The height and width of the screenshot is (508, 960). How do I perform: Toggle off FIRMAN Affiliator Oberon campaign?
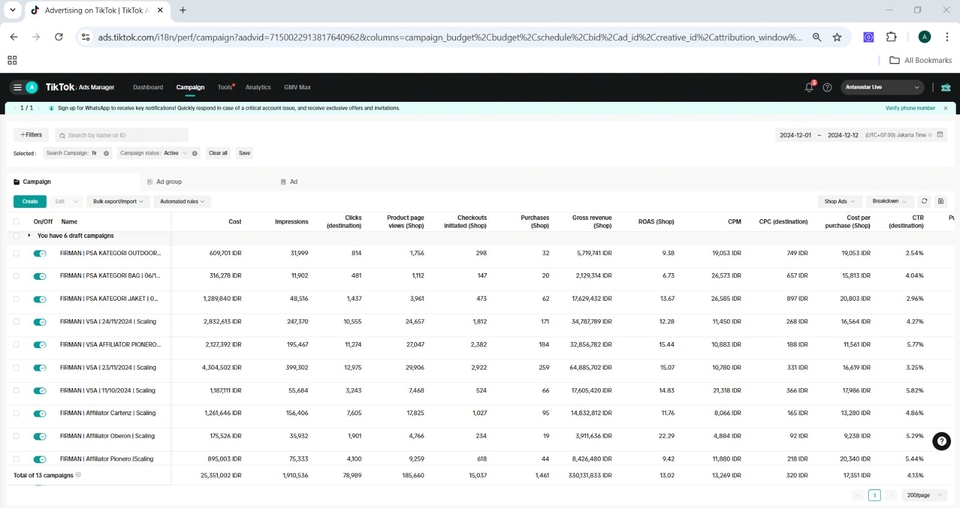click(40, 436)
